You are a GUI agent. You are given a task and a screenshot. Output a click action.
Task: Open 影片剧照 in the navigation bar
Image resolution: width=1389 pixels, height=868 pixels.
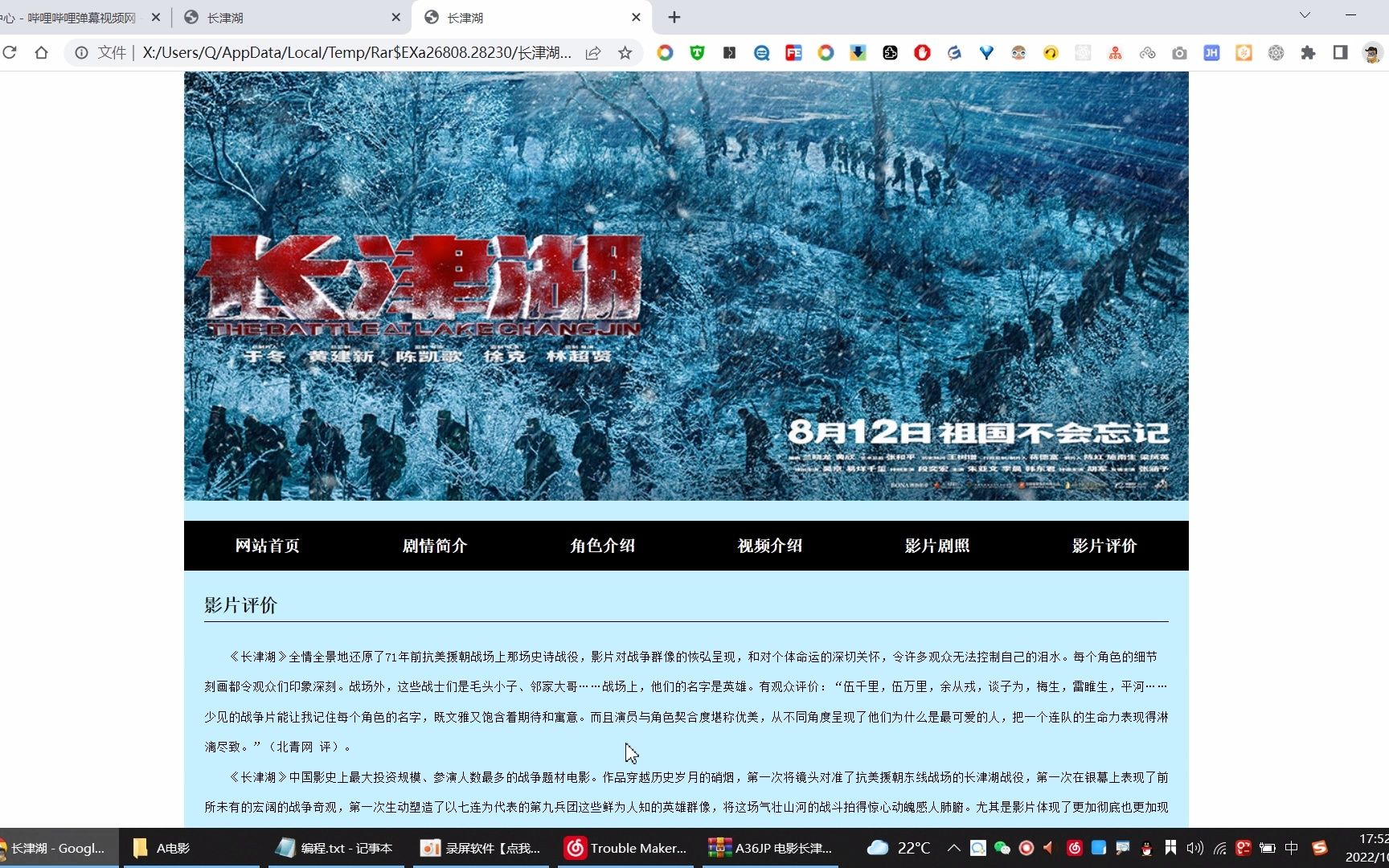coord(937,546)
